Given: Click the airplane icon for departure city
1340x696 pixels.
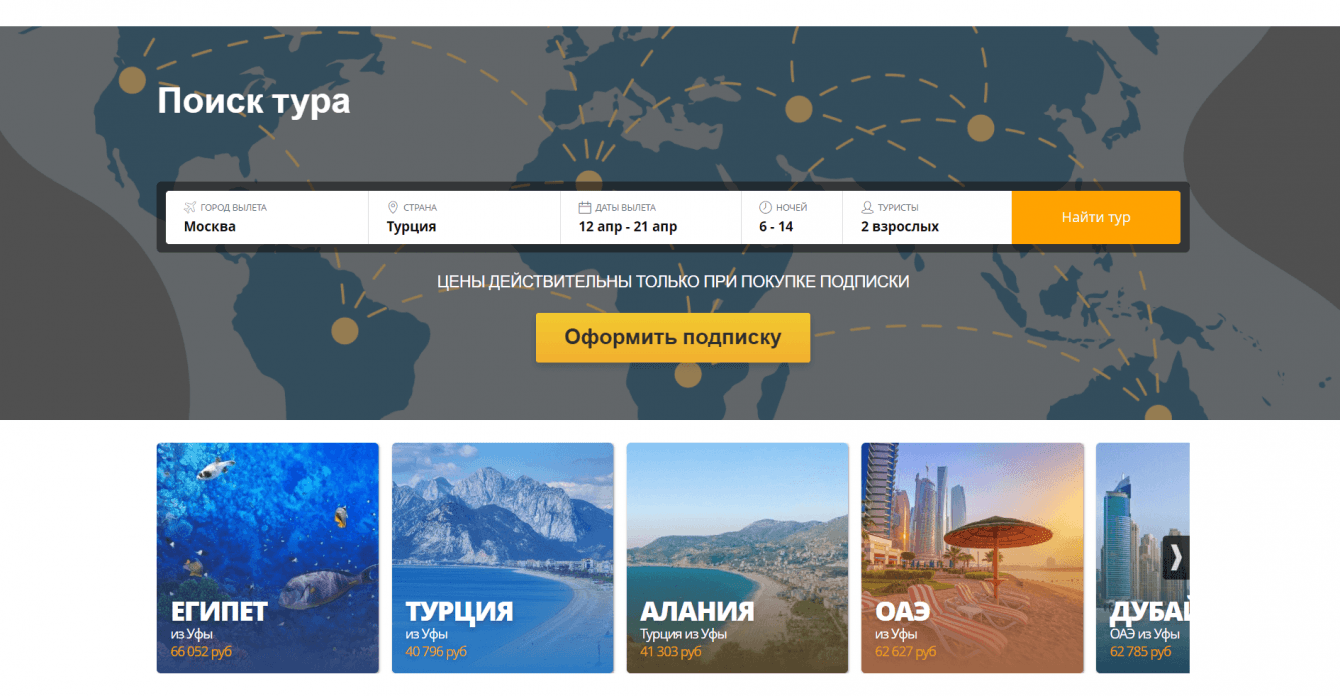Looking at the screenshot, I should (190, 207).
